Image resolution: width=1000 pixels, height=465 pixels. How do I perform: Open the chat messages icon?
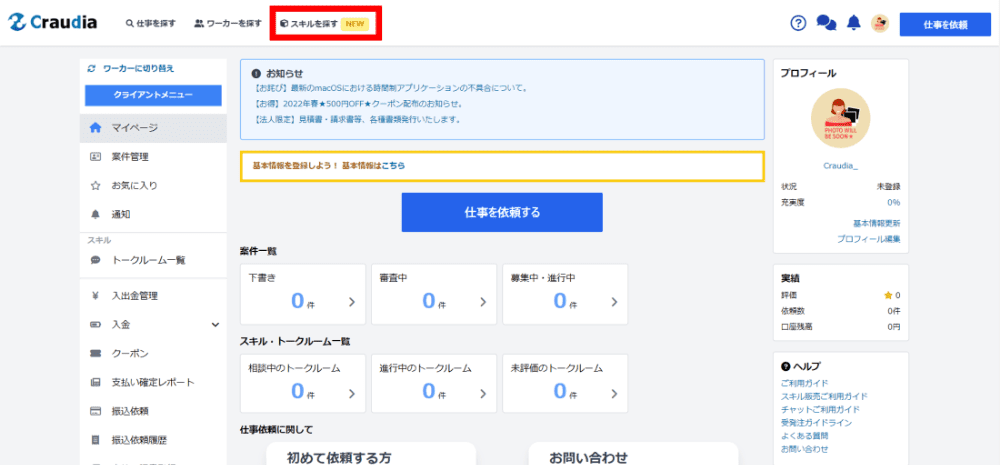click(826, 23)
